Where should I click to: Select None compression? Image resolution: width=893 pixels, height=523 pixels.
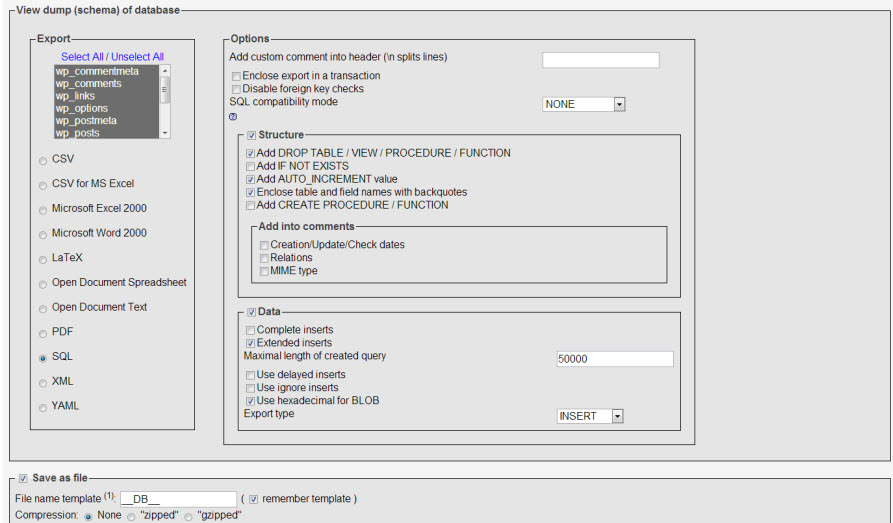point(88,517)
